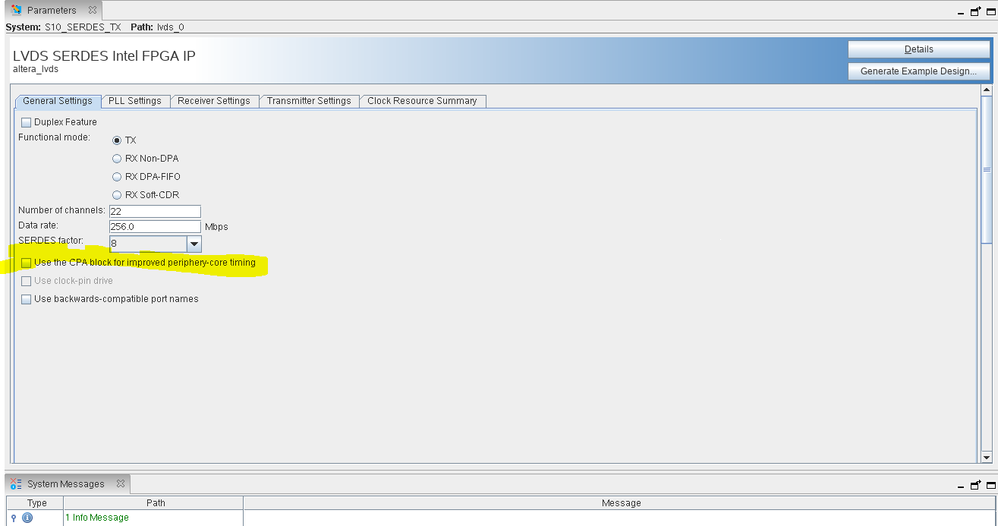The height and width of the screenshot is (526, 998).
Task: Enable the Duplex Feature checkbox
Action: (26, 122)
